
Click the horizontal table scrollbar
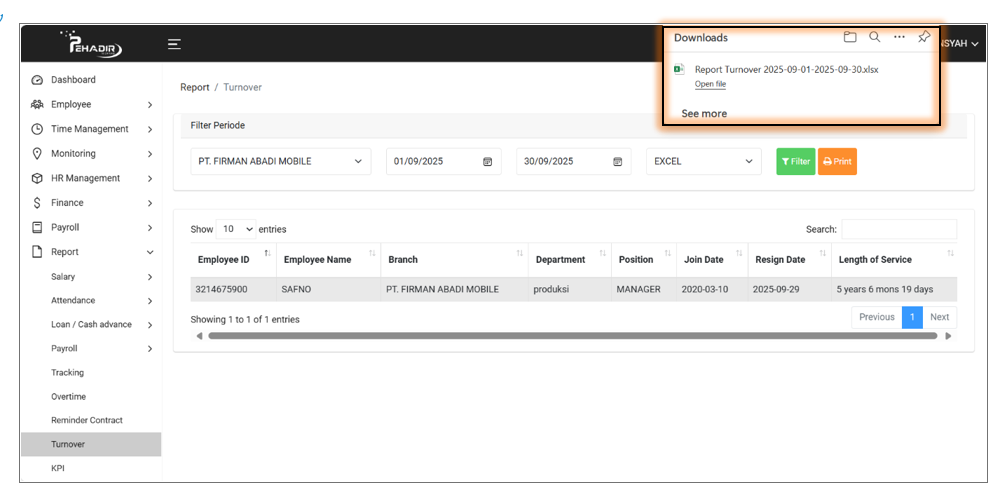coord(573,335)
